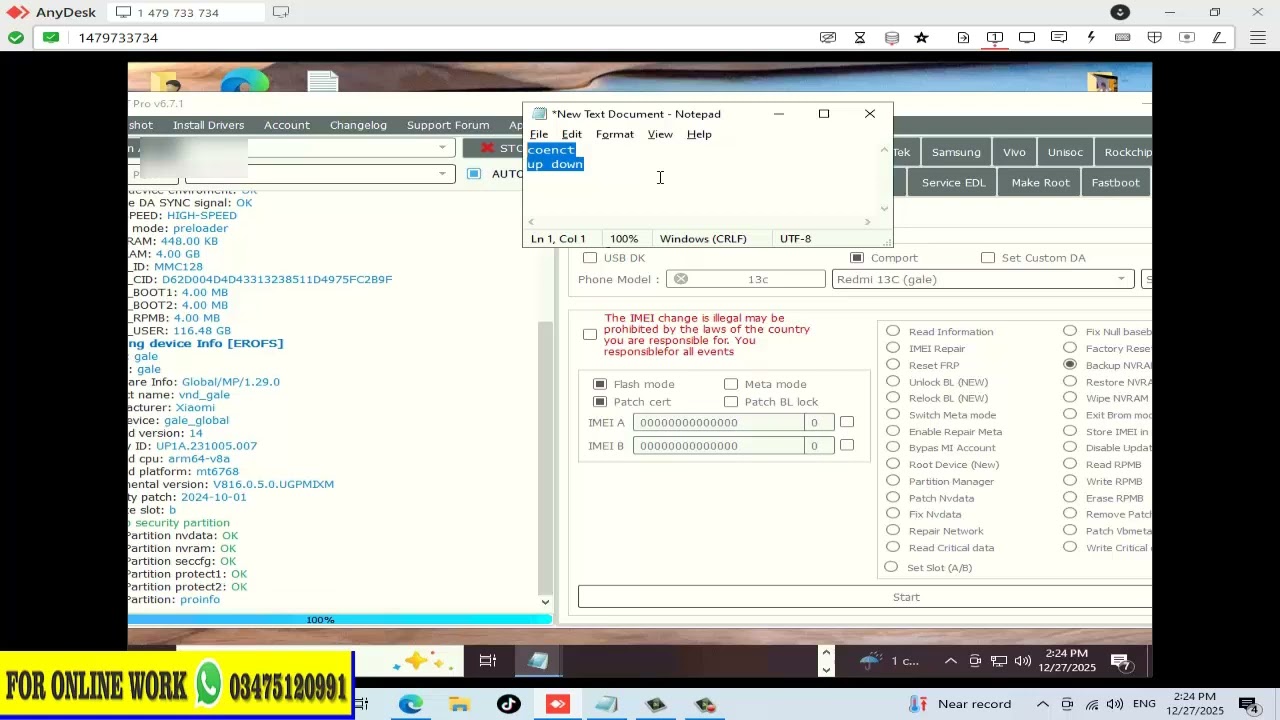The height and width of the screenshot is (720, 1280).
Task: Open the Notepad File menu
Action: (539, 134)
